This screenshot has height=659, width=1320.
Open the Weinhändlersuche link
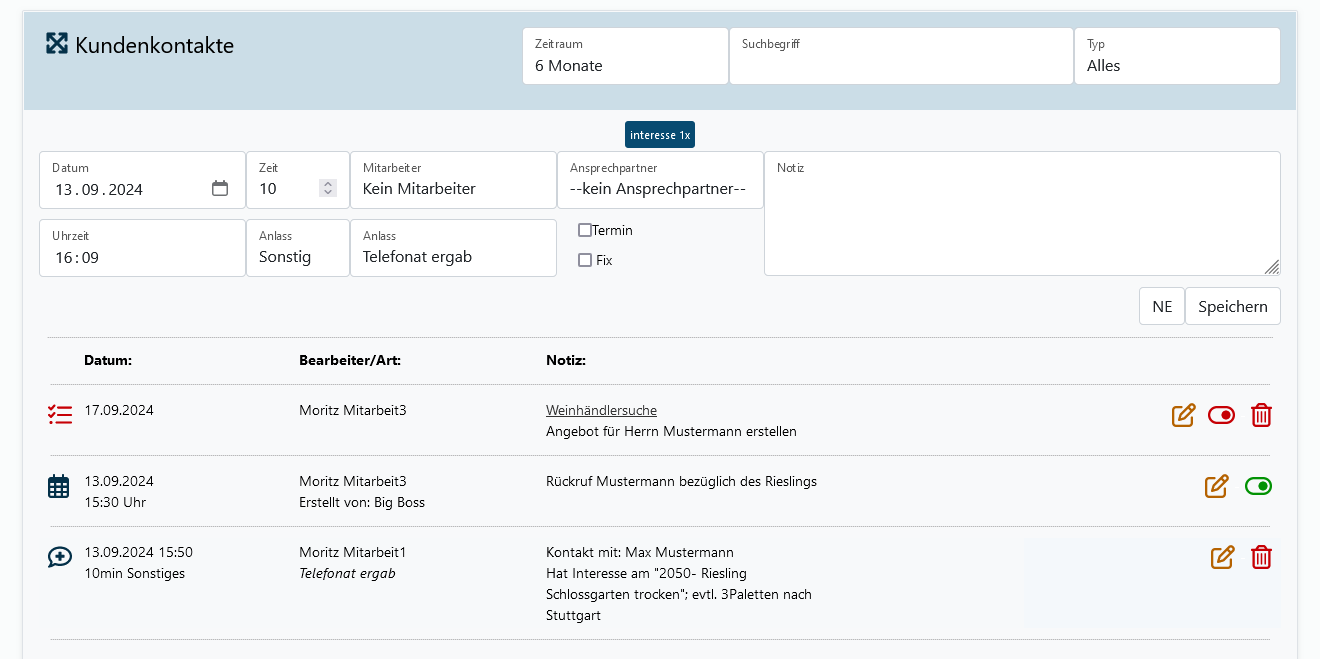[601, 410]
